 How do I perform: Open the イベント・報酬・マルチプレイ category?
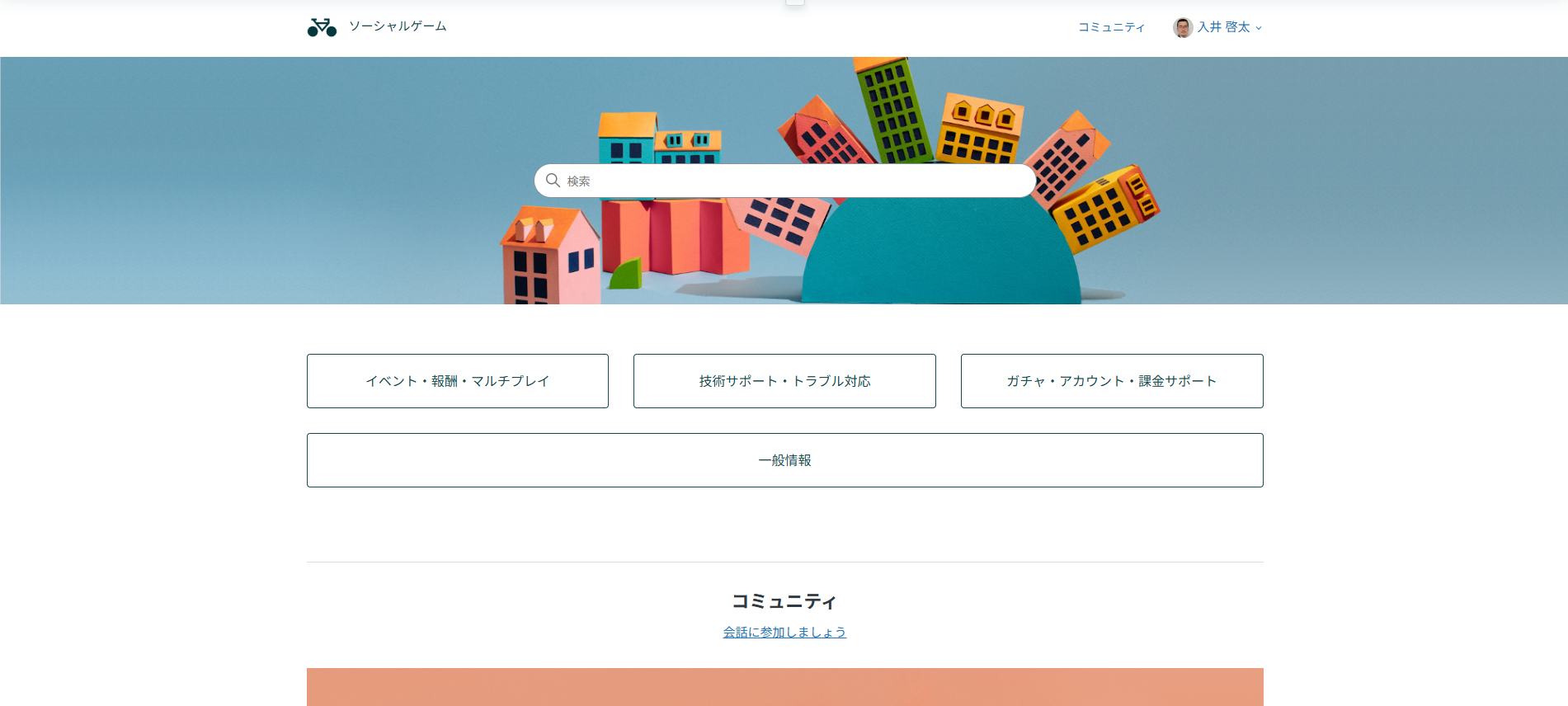coord(458,381)
